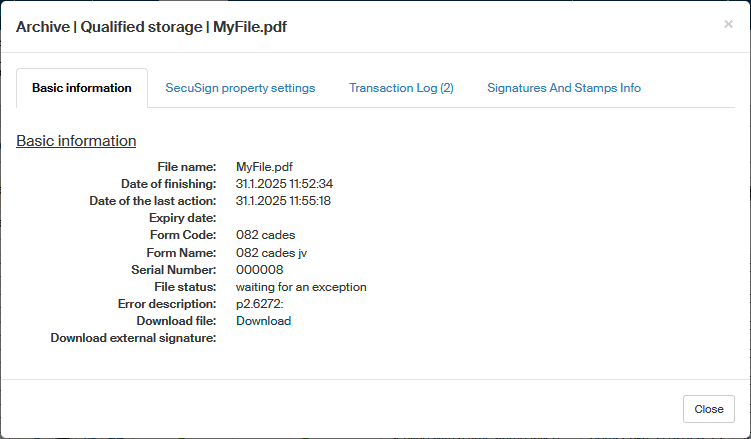The image size is (751, 439).
Task: Click the status text waiting for an exception
Action: (301, 287)
